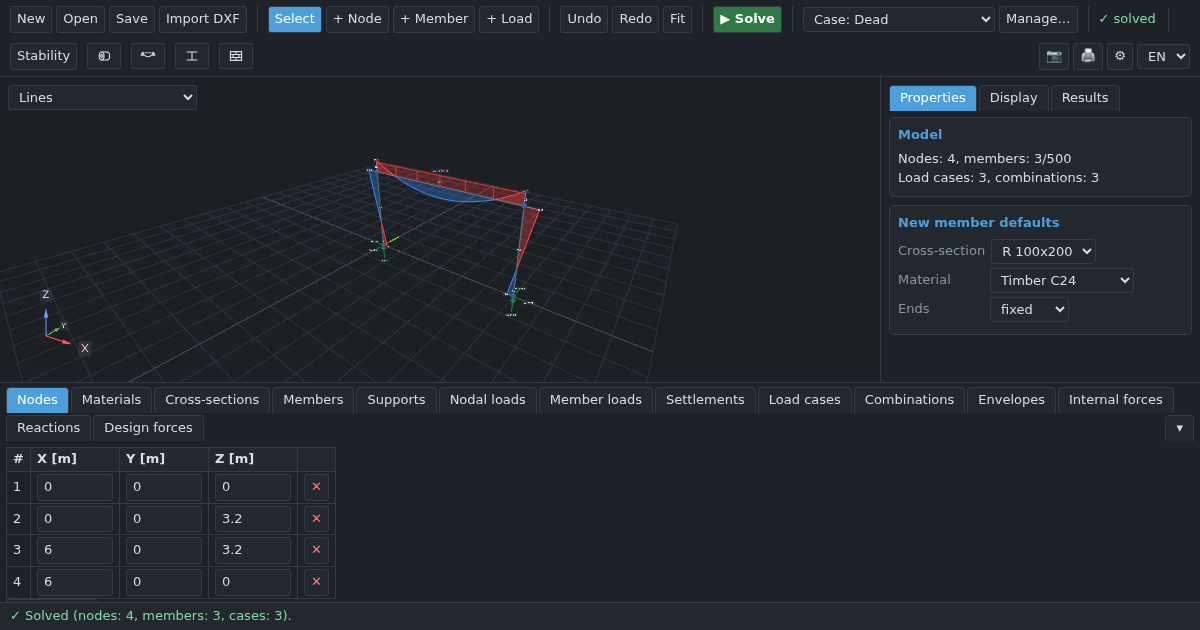Open the Design forces tab
The image size is (1200, 630).
tap(148, 428)
